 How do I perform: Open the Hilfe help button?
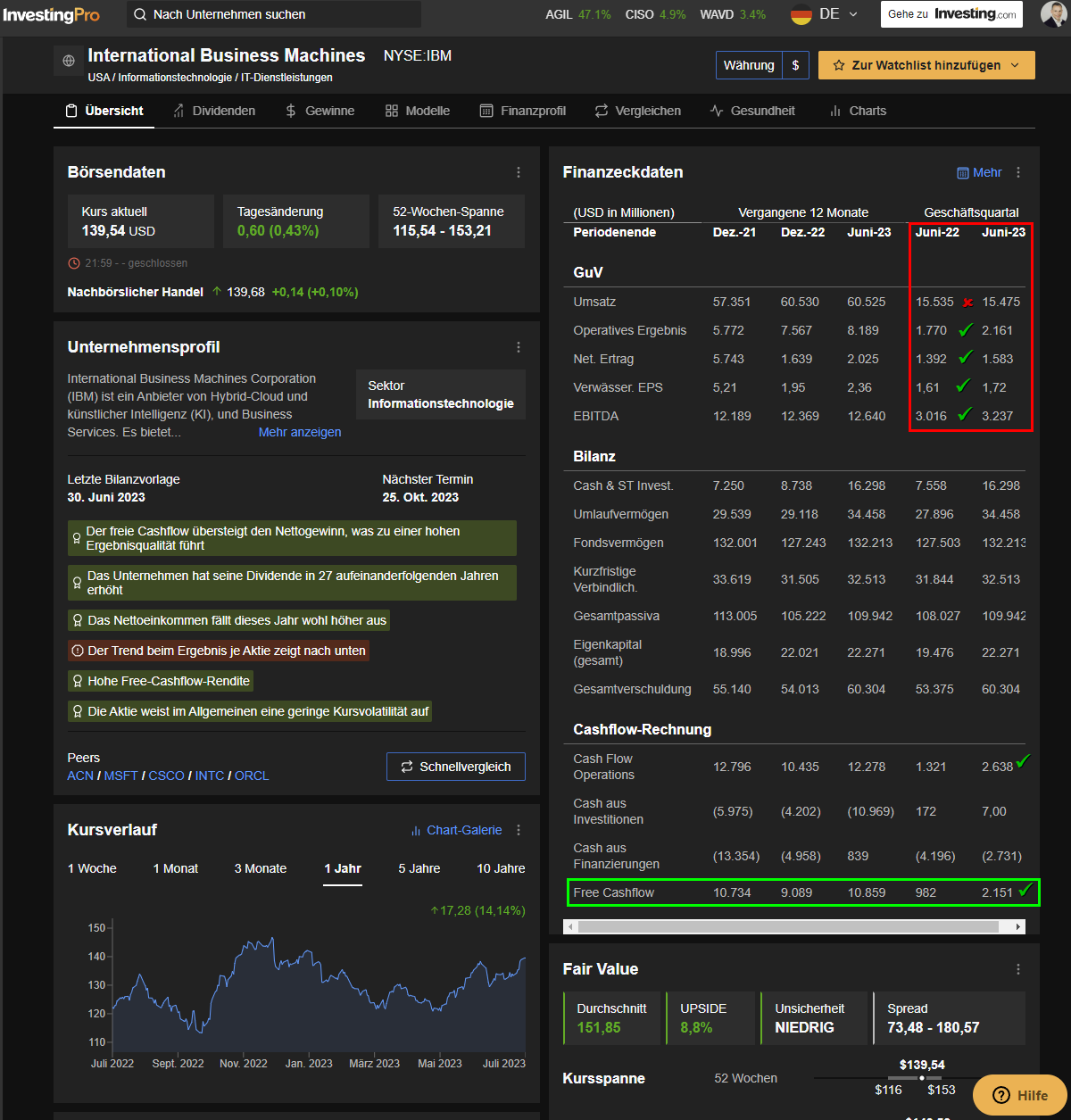(1020, 1095)
